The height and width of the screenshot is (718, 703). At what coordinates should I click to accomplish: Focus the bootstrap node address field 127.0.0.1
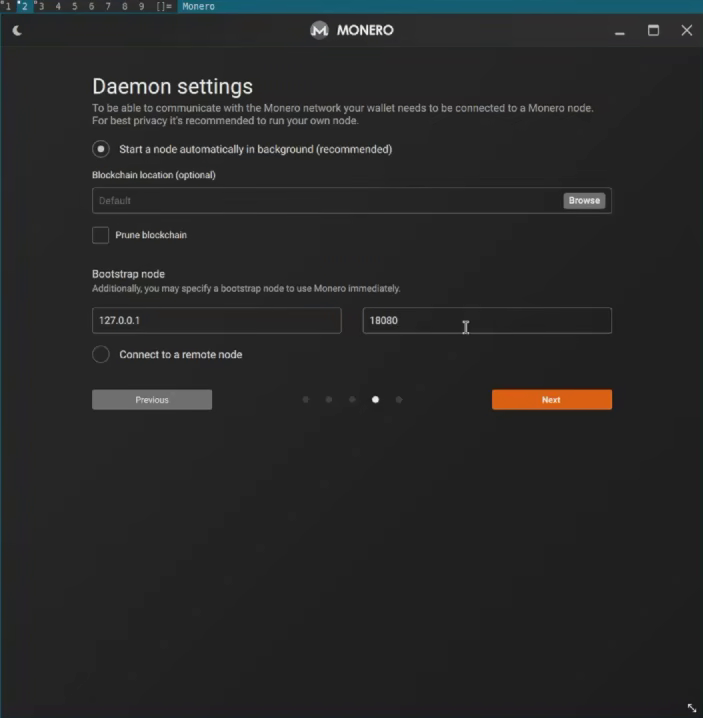click(217, 321)
